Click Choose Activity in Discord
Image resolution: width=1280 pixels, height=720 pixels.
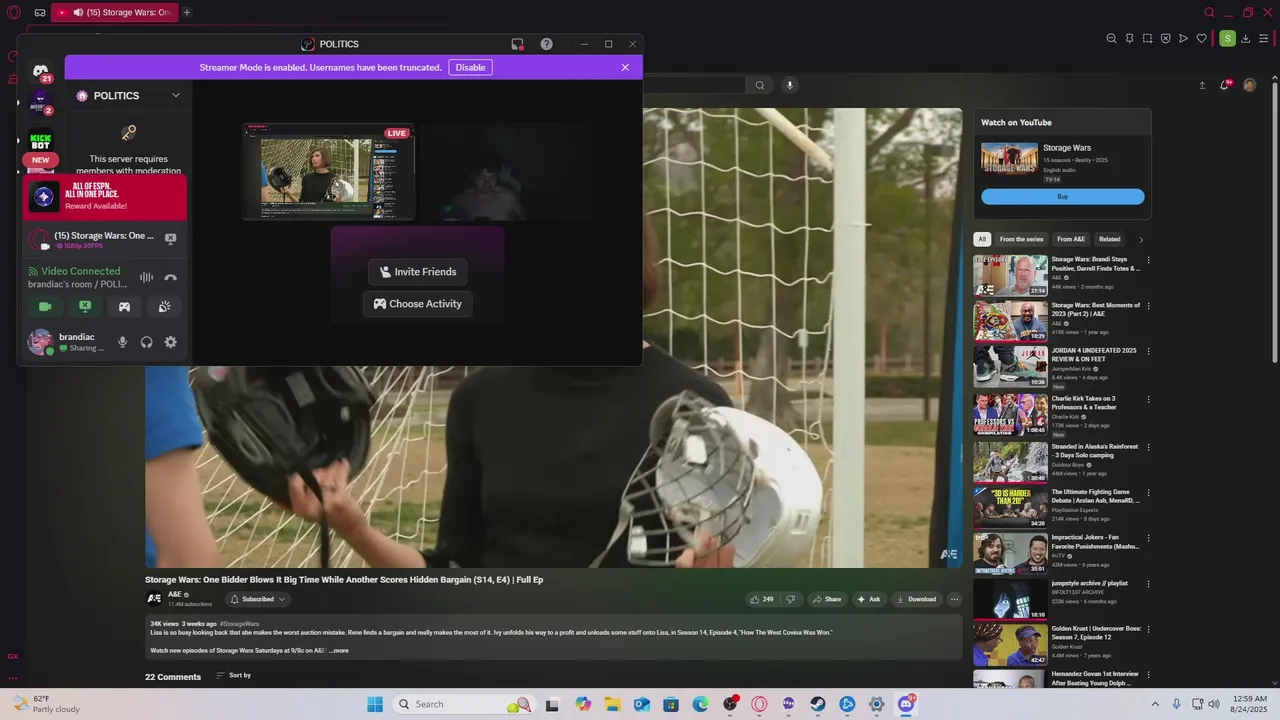[x=417, y=304]
